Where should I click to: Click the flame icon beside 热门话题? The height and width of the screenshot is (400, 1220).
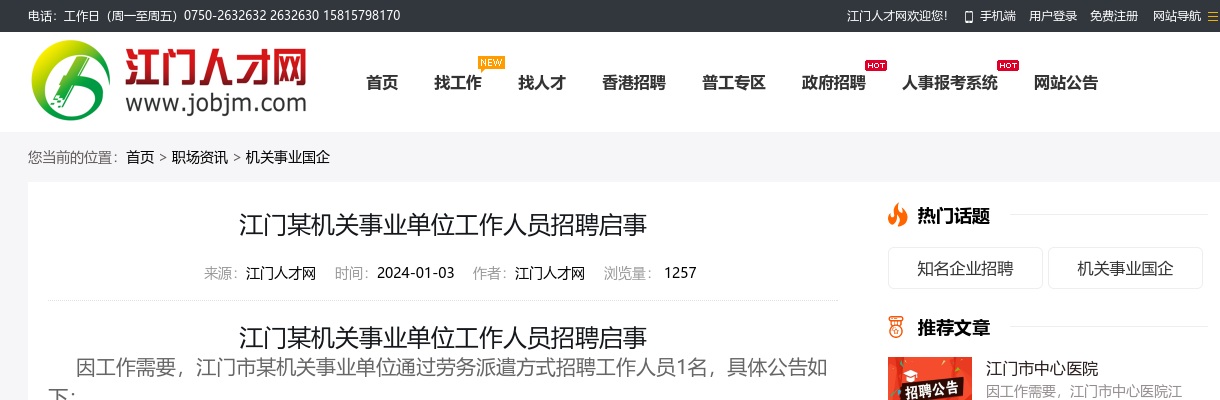(897, 215)
